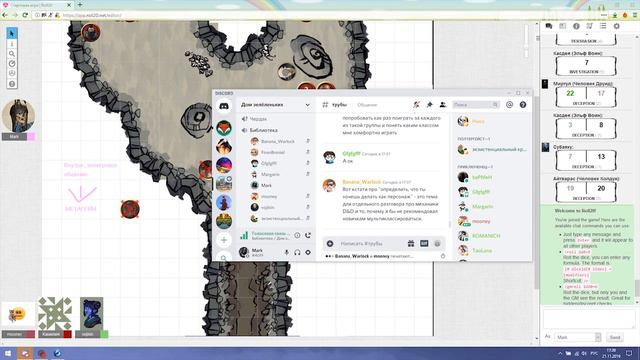The height and width of the screenshot is (360, 640).
Task: Open Discord mentions inbox
Action: coord(509,105)
